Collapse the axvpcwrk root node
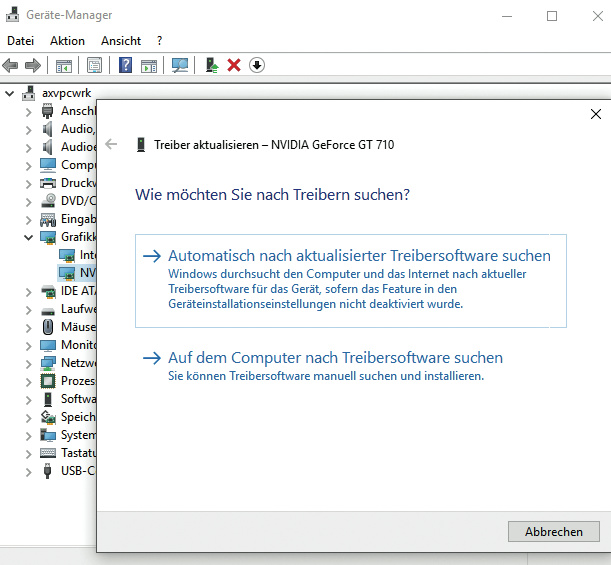This screenshot has height=565, width=611. click(x=11, y=93)
